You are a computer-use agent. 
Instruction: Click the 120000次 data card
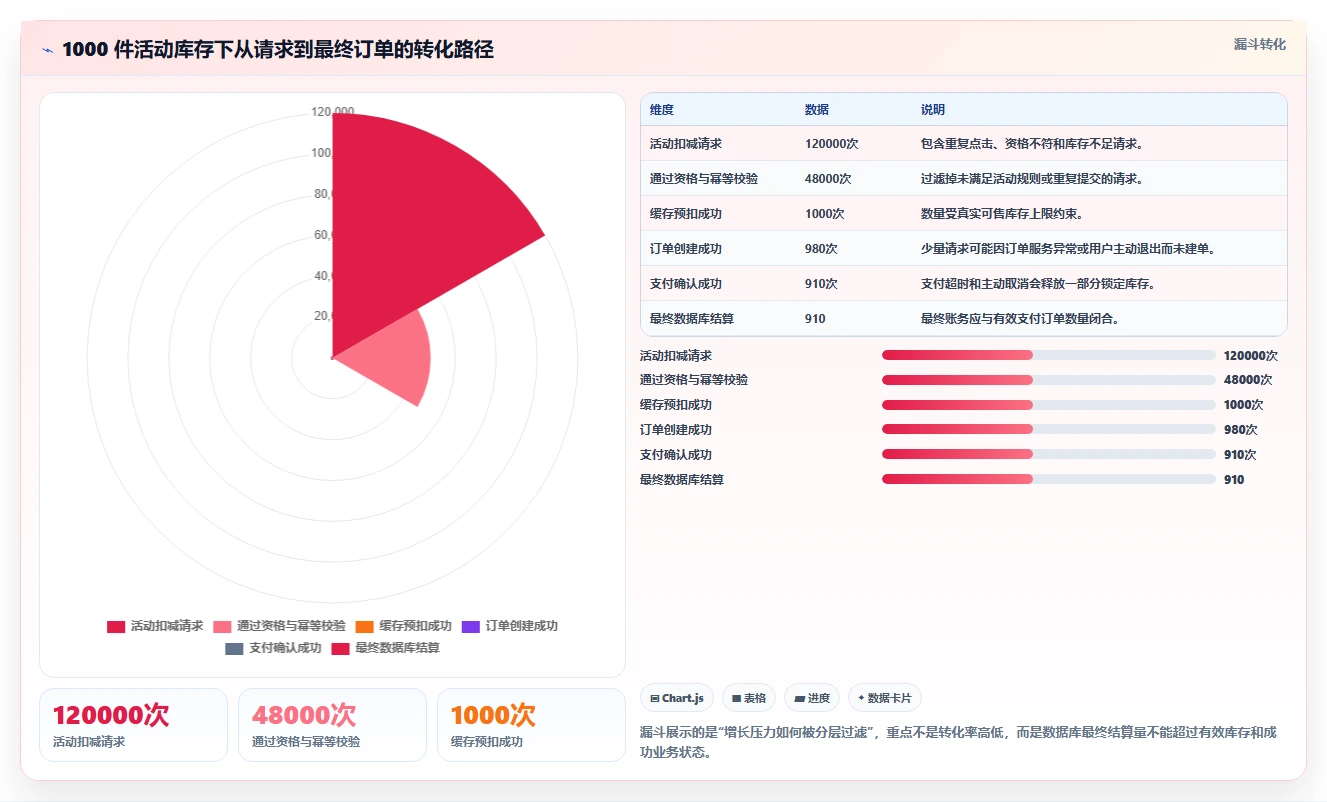click(133, 725)
